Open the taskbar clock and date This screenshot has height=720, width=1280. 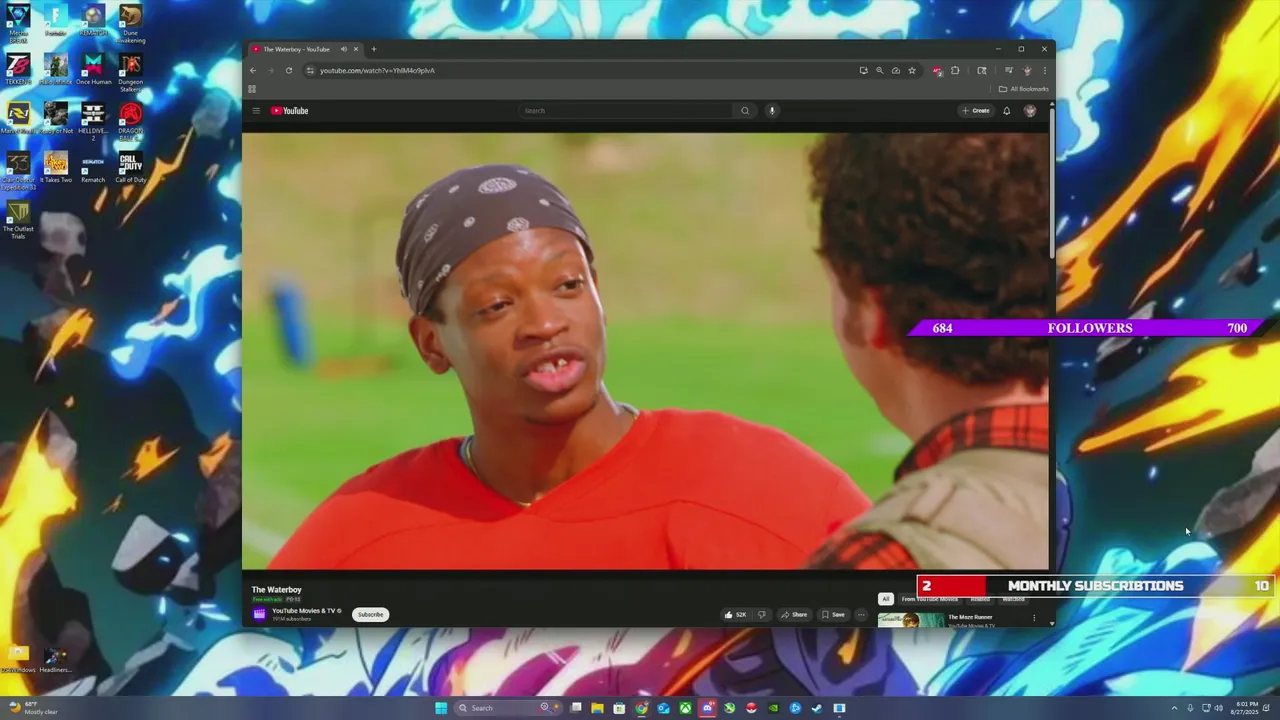(x=1246, y=708)
